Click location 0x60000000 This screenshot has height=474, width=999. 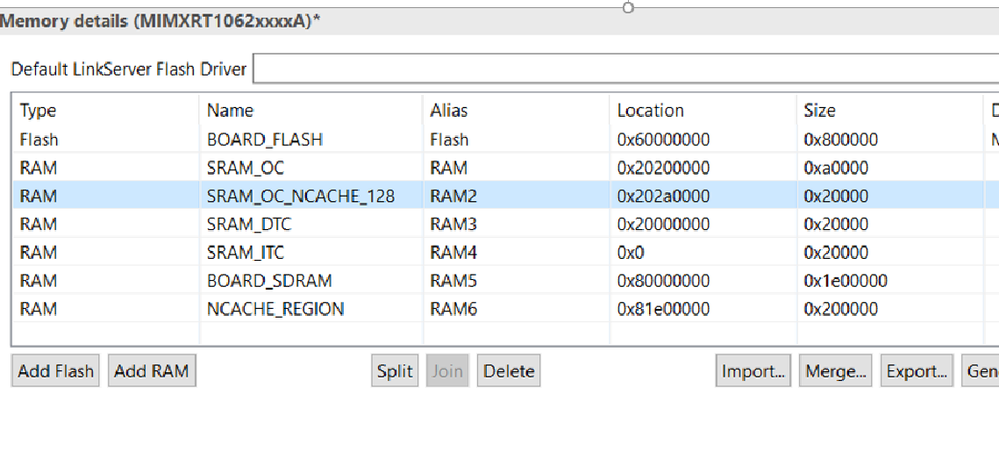pos(663,140)
